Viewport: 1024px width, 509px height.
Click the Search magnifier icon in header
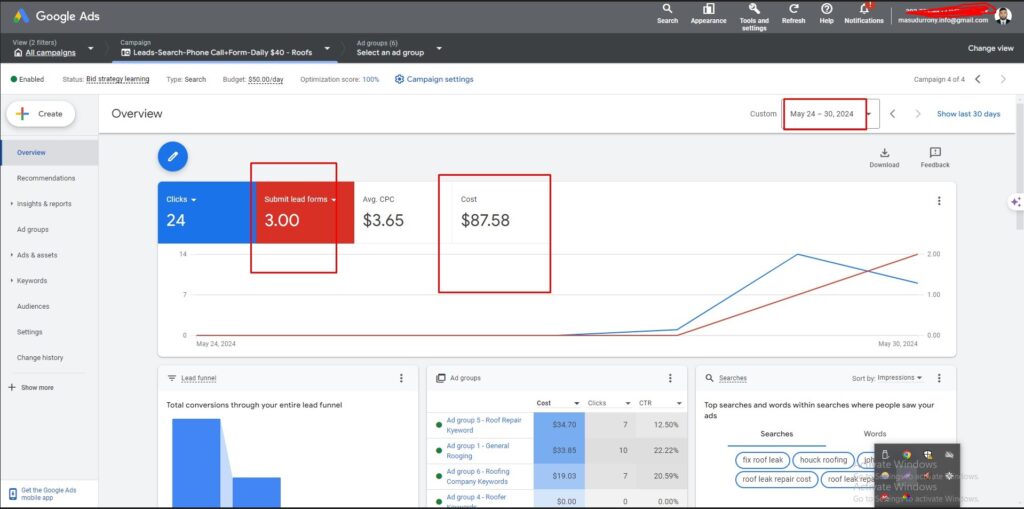[667, 9]
